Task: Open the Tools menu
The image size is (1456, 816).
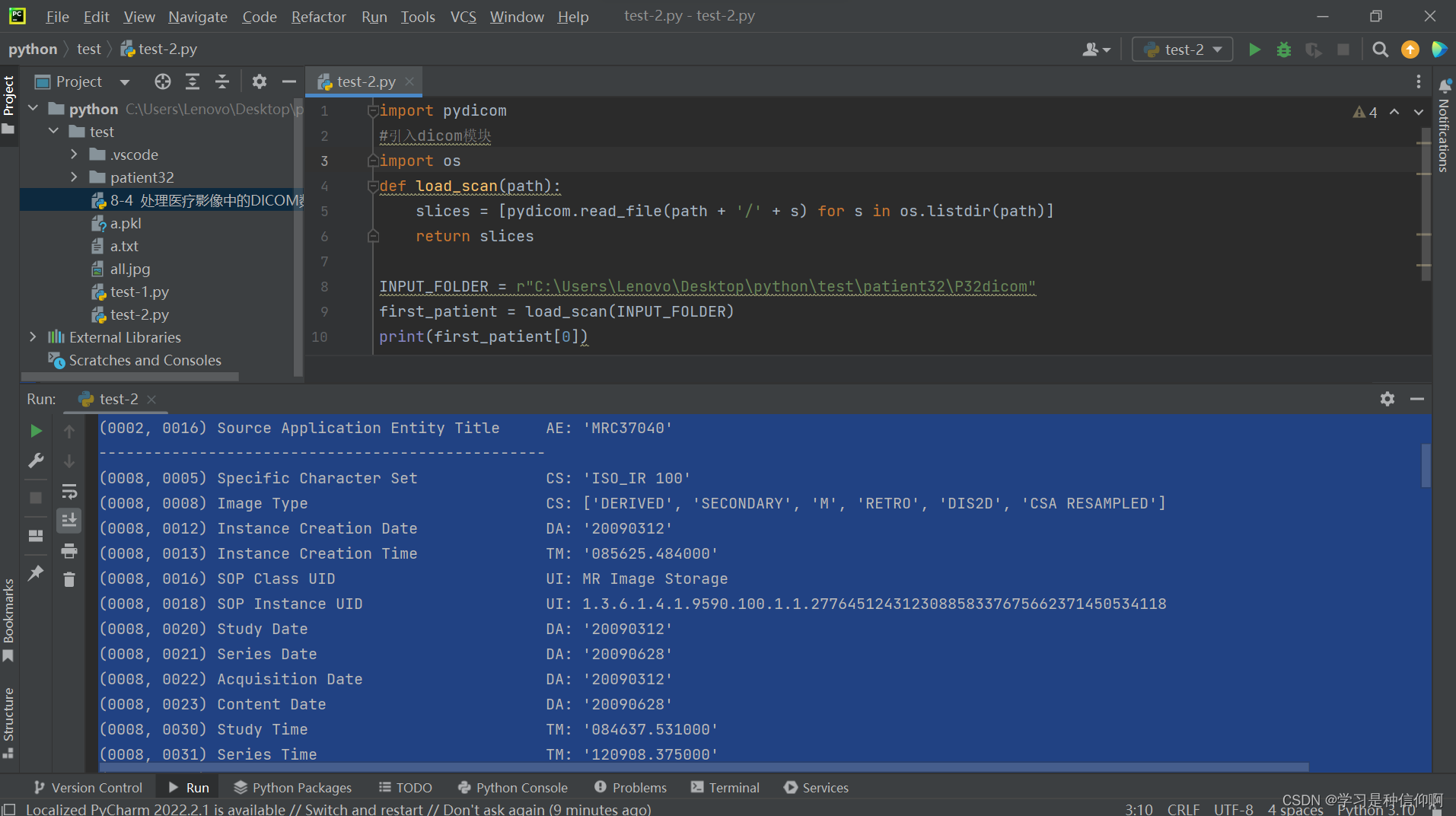Action: pyautogui.click(x=418, y=17)
